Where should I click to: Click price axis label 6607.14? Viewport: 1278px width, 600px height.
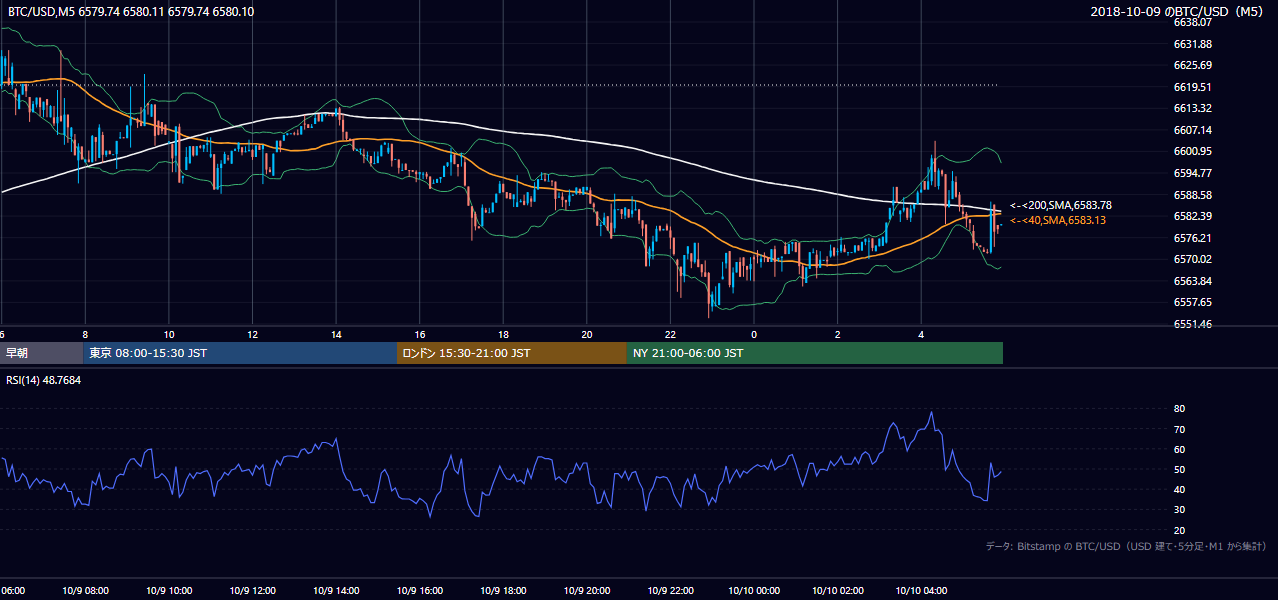pos(1192,130)
